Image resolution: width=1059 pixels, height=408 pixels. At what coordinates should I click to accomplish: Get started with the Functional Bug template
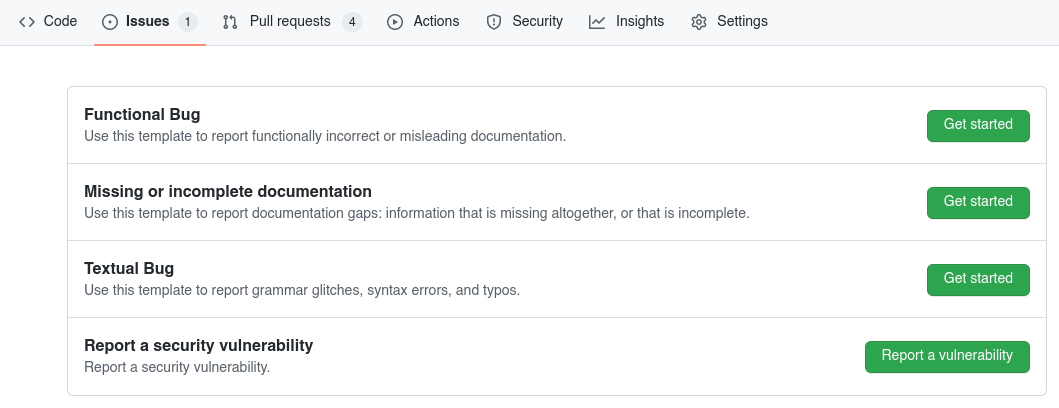(978, 125)
